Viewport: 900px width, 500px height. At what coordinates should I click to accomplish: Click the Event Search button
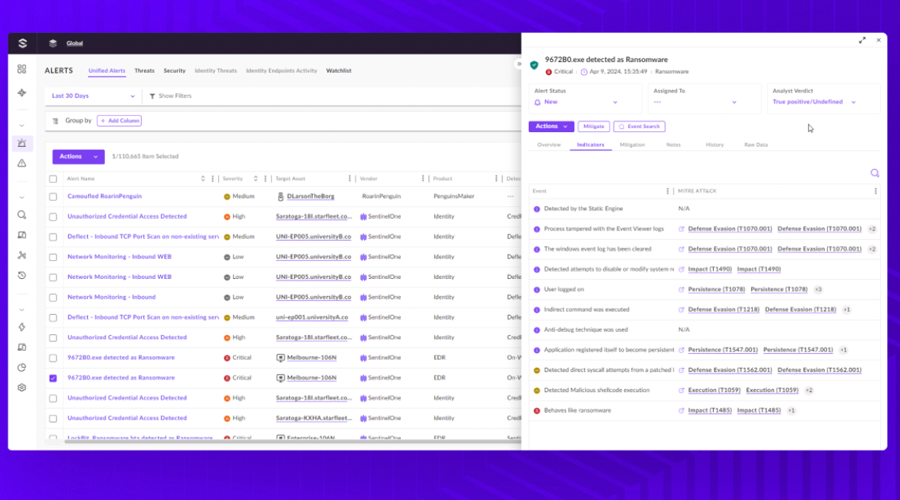pos(639,126)
